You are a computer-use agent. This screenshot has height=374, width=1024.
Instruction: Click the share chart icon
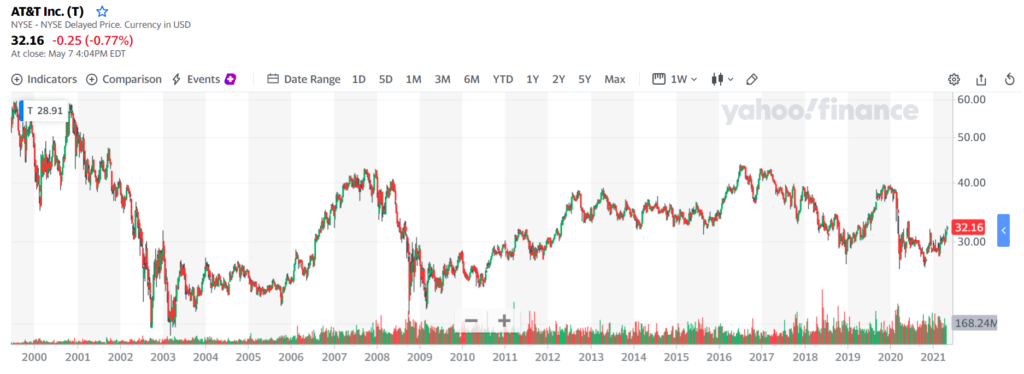click(981, 80)
